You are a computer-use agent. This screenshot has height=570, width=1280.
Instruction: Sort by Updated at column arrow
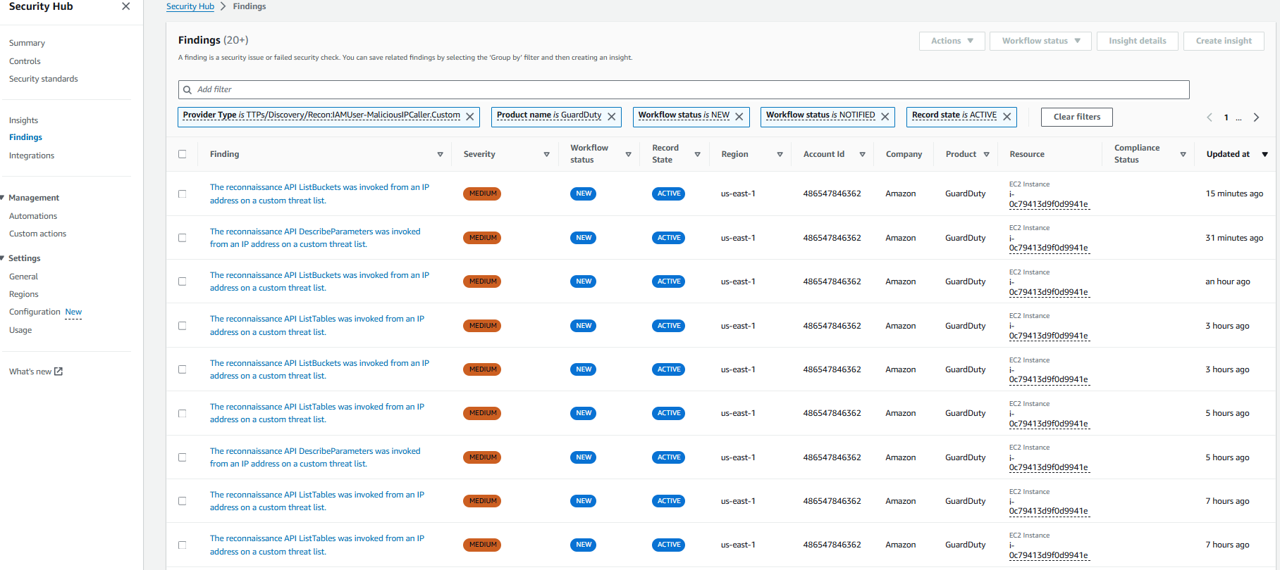1265,154
